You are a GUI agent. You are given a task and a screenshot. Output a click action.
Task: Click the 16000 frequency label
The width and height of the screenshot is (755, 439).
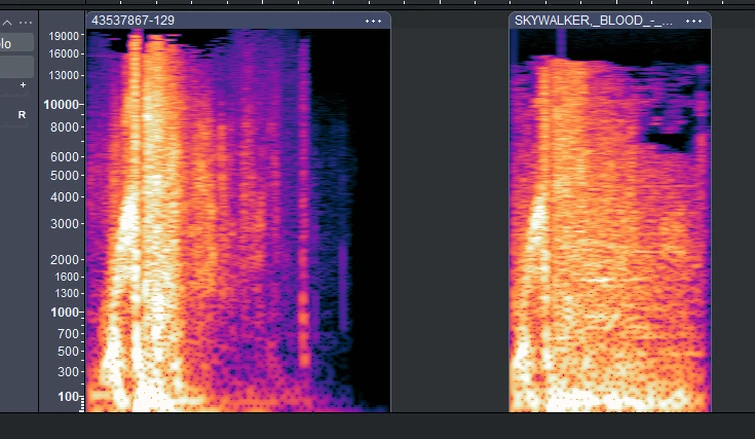pyautogui.click(x=64, y=54)
